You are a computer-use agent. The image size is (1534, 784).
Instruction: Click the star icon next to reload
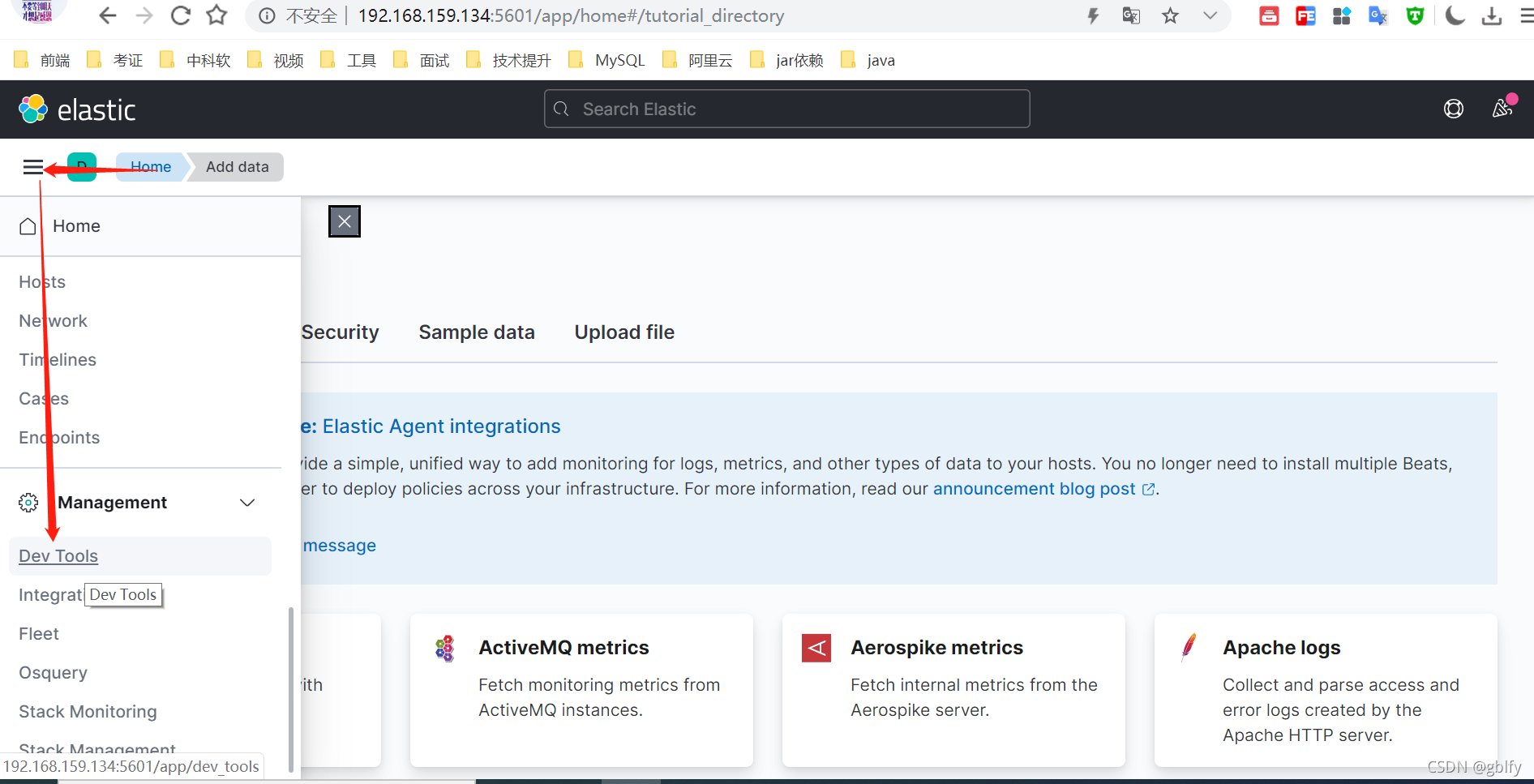click(216, 15)
